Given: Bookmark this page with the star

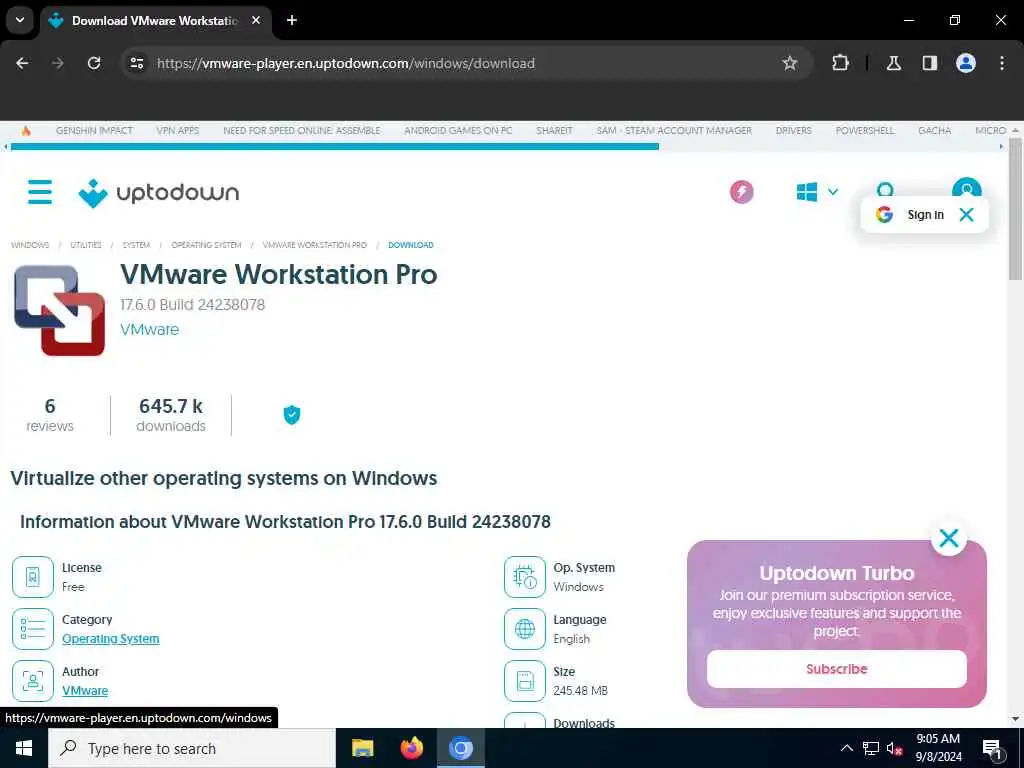Looking at the screenshot, I should pyautogui.click(x=790, y=63).
